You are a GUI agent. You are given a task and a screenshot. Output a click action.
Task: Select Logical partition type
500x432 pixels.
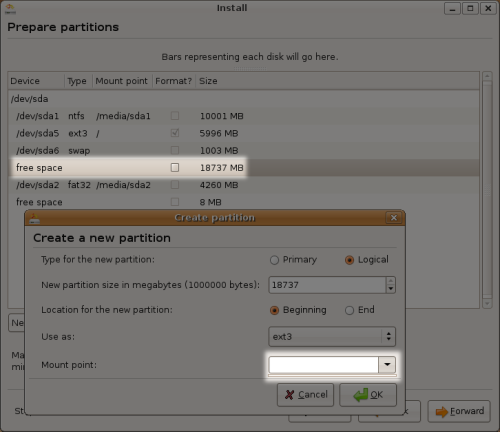(367, 260)
